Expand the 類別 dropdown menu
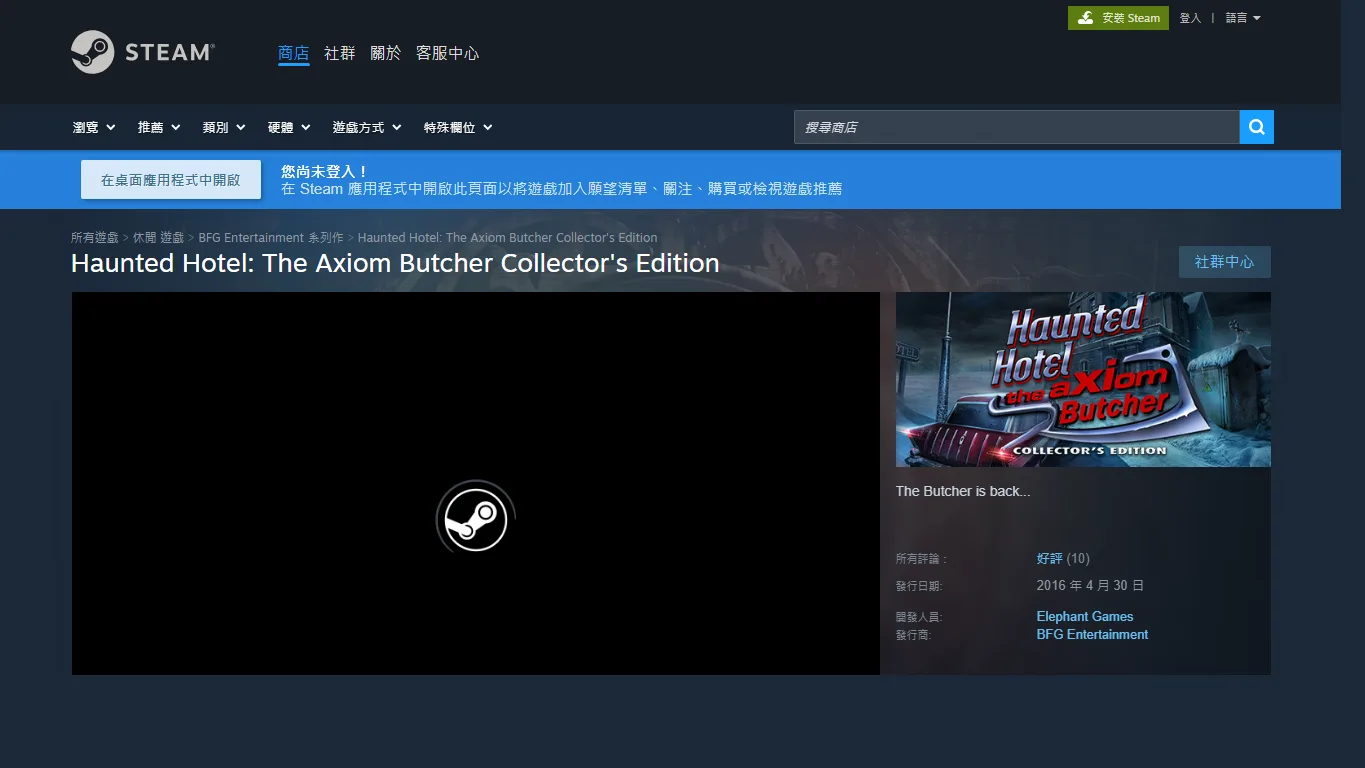This screenshot has height=768, width=1365. [x=224, y=127]
